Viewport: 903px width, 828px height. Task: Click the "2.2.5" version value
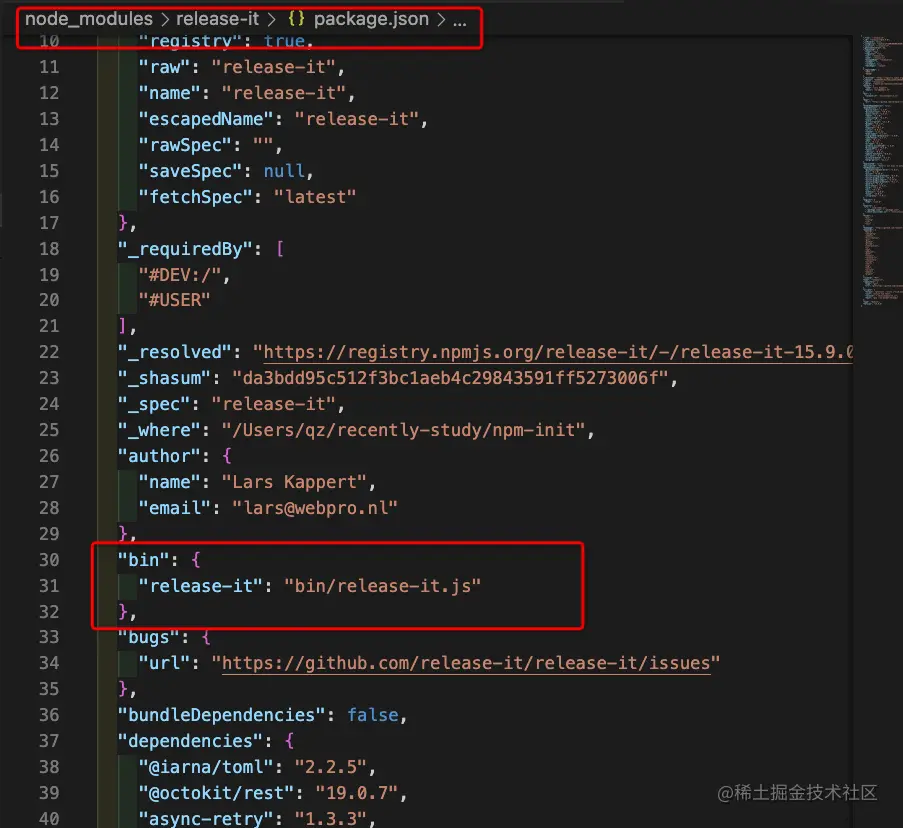click(x=331, y=766)
